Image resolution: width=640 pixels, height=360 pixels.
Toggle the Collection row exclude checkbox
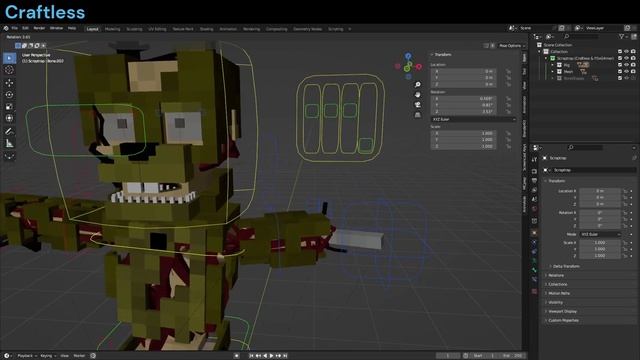pos(620,52)
